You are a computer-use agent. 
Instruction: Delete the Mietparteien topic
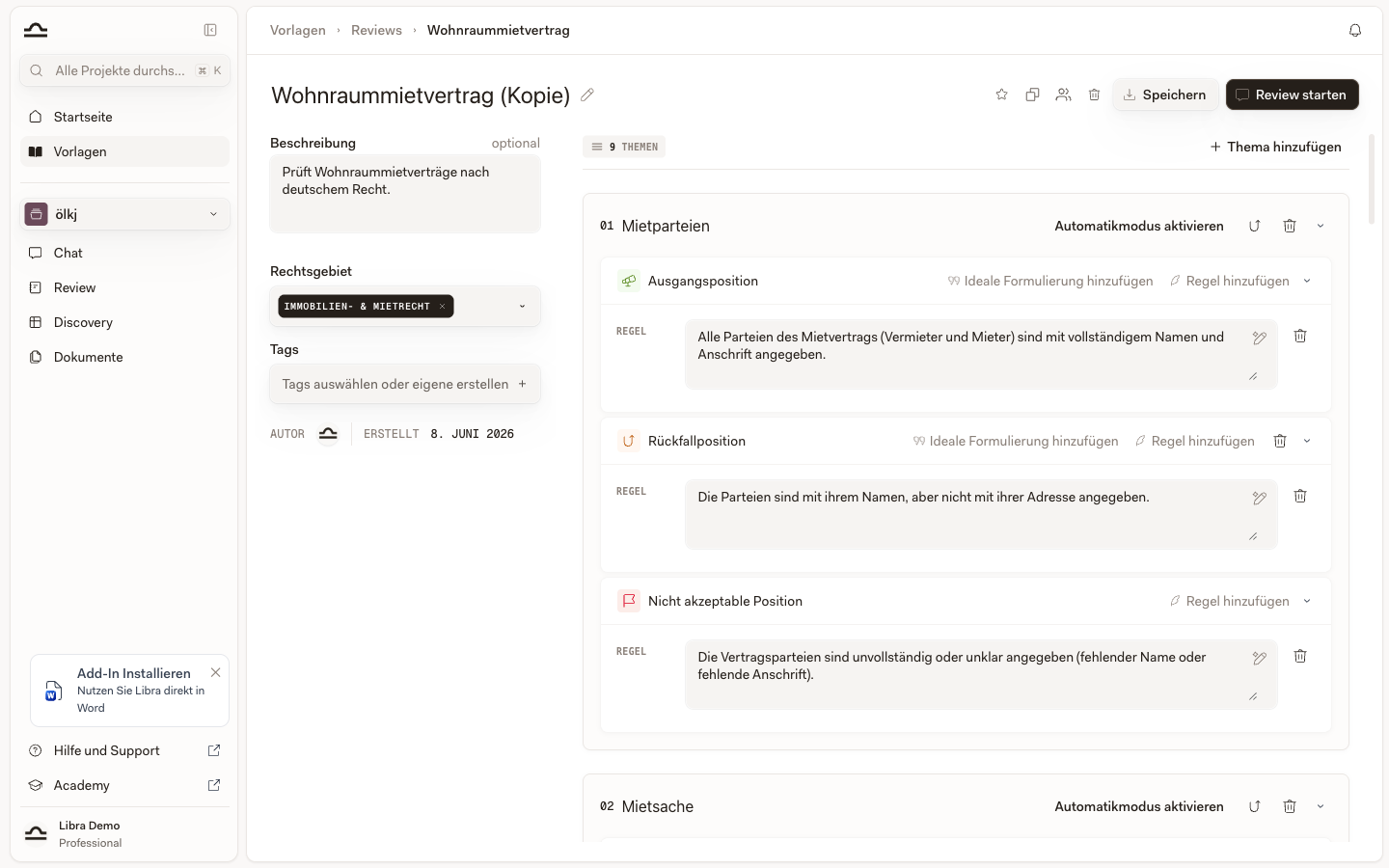[x=1290, y=226]
